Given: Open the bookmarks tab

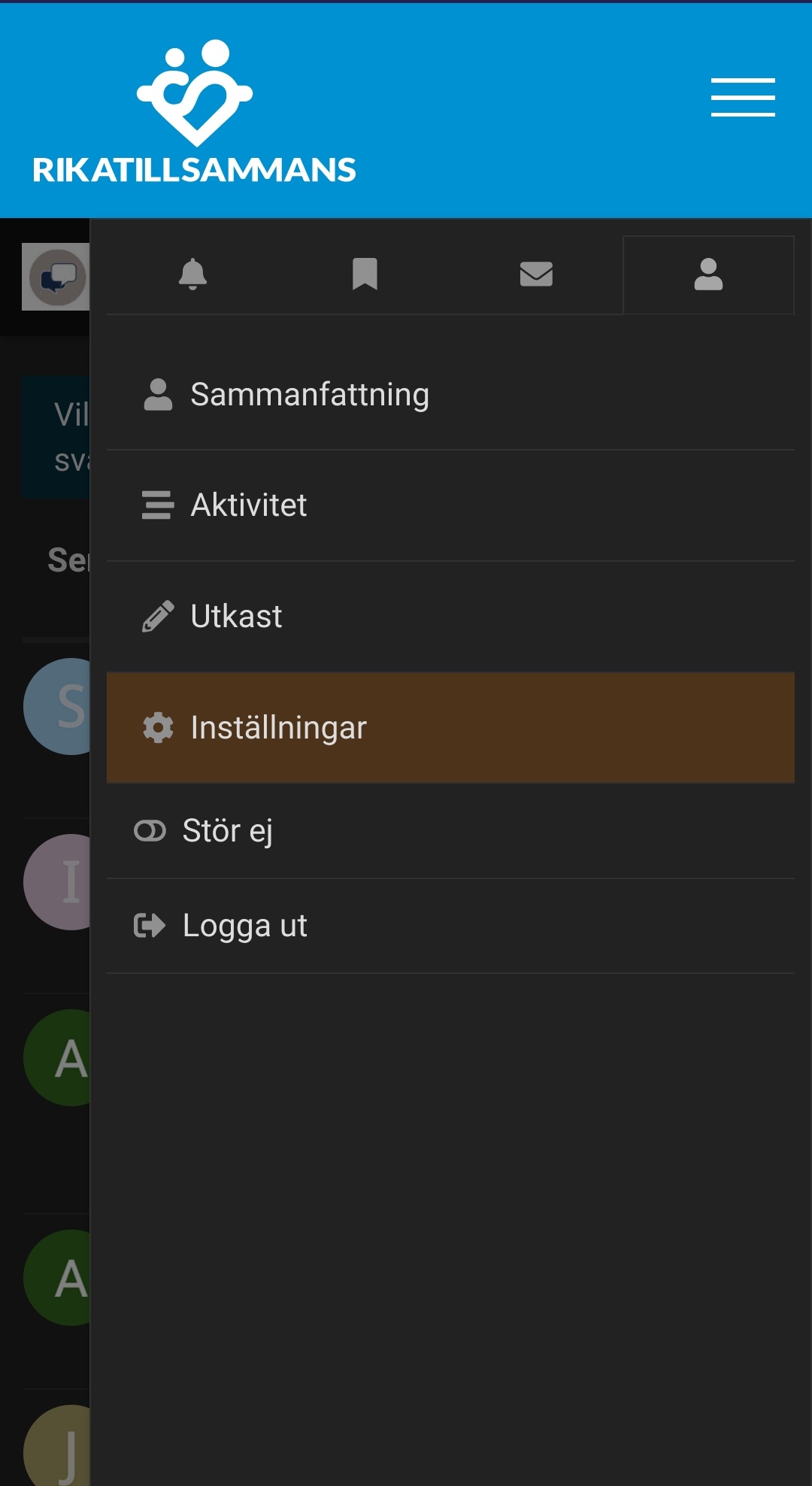Looking at the screenshot, I should 365,274.
